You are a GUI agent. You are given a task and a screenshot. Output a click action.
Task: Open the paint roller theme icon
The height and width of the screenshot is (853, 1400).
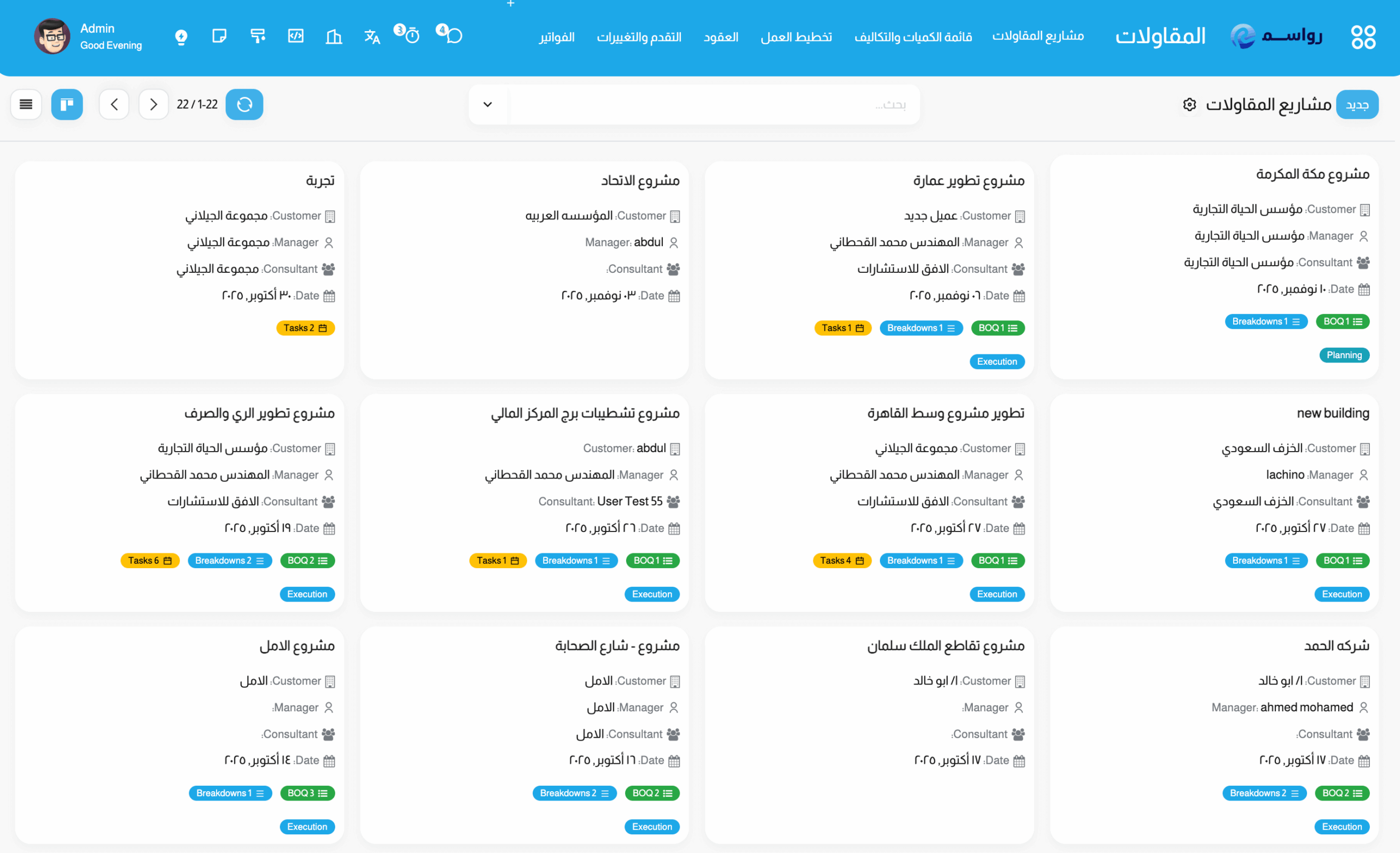pos(258,36)
